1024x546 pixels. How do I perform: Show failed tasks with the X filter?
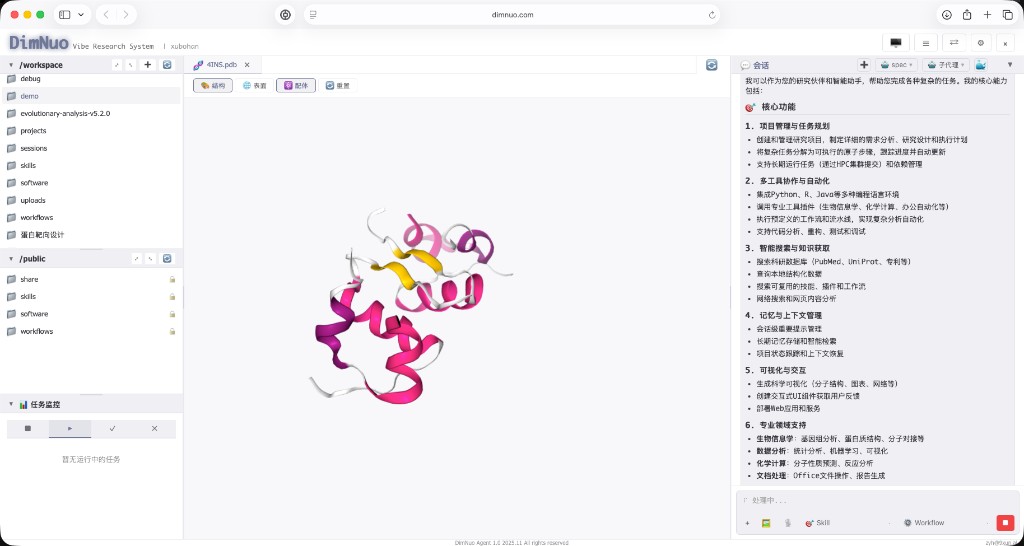click(155, 429)
